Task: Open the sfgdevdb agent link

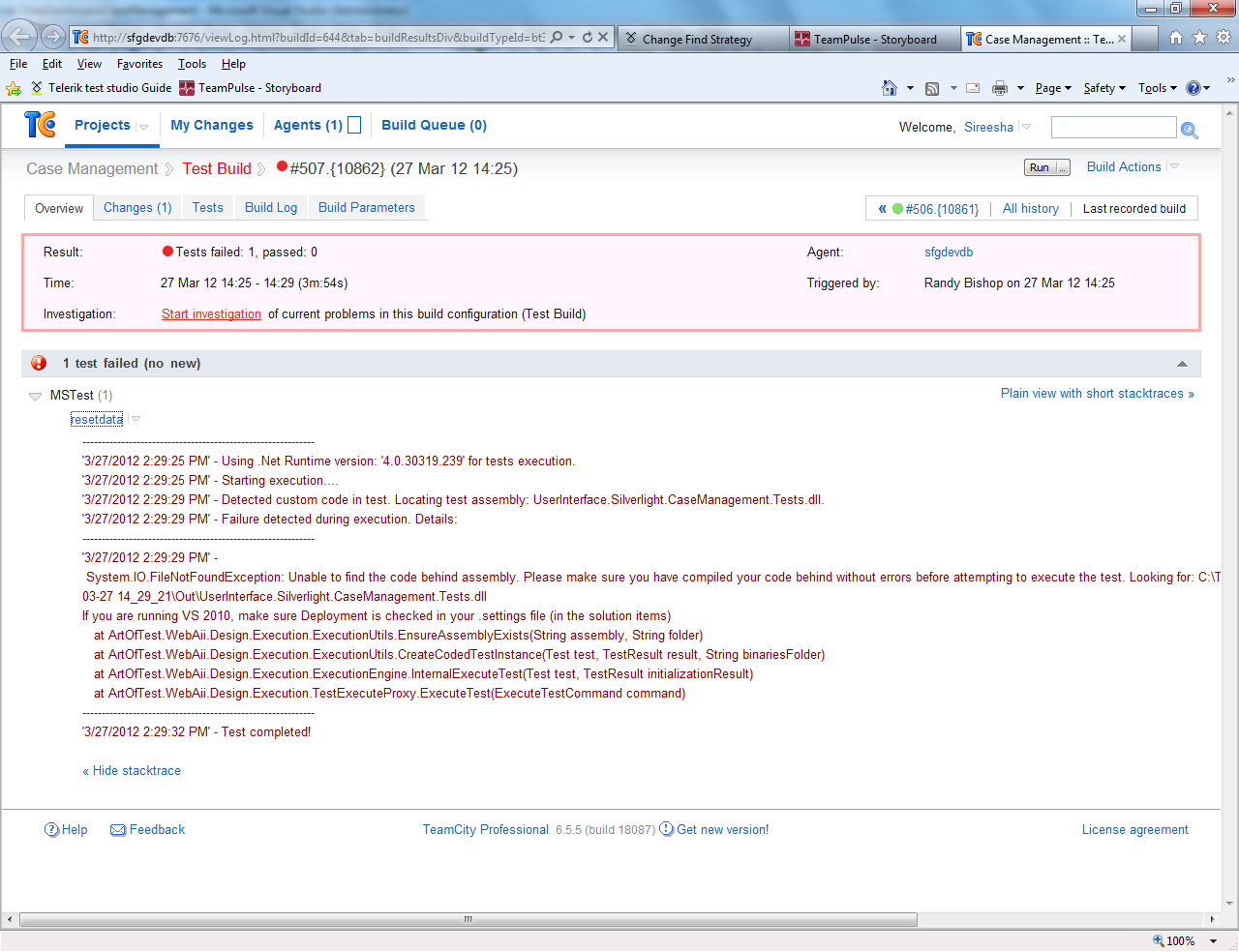Action: pyautogui.click(x=949, y=253)
